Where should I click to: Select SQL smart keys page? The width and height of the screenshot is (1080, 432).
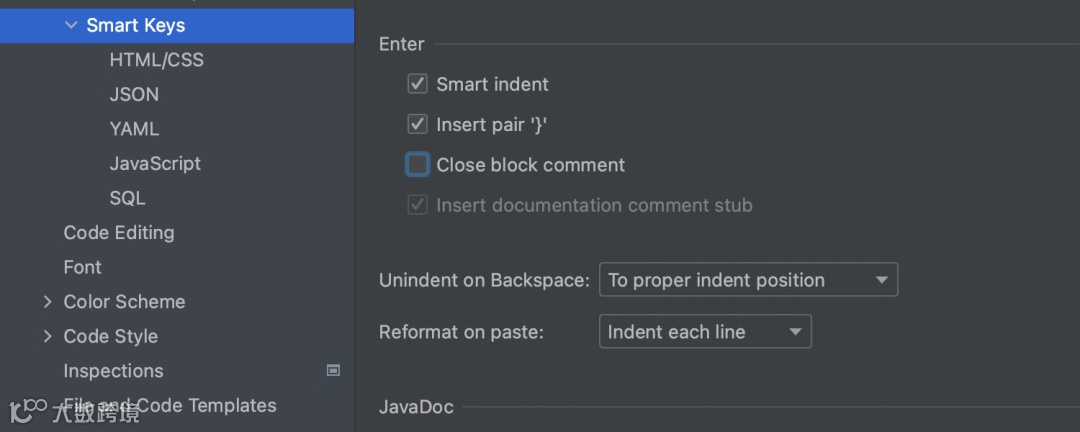click(127, 198)
